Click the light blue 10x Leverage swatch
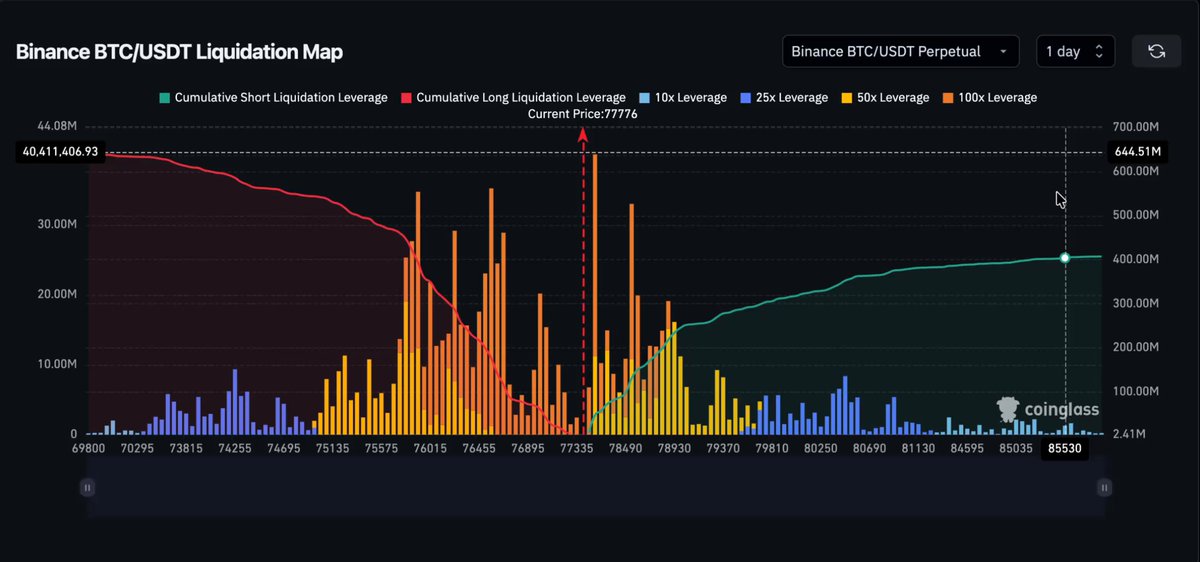 643,98
